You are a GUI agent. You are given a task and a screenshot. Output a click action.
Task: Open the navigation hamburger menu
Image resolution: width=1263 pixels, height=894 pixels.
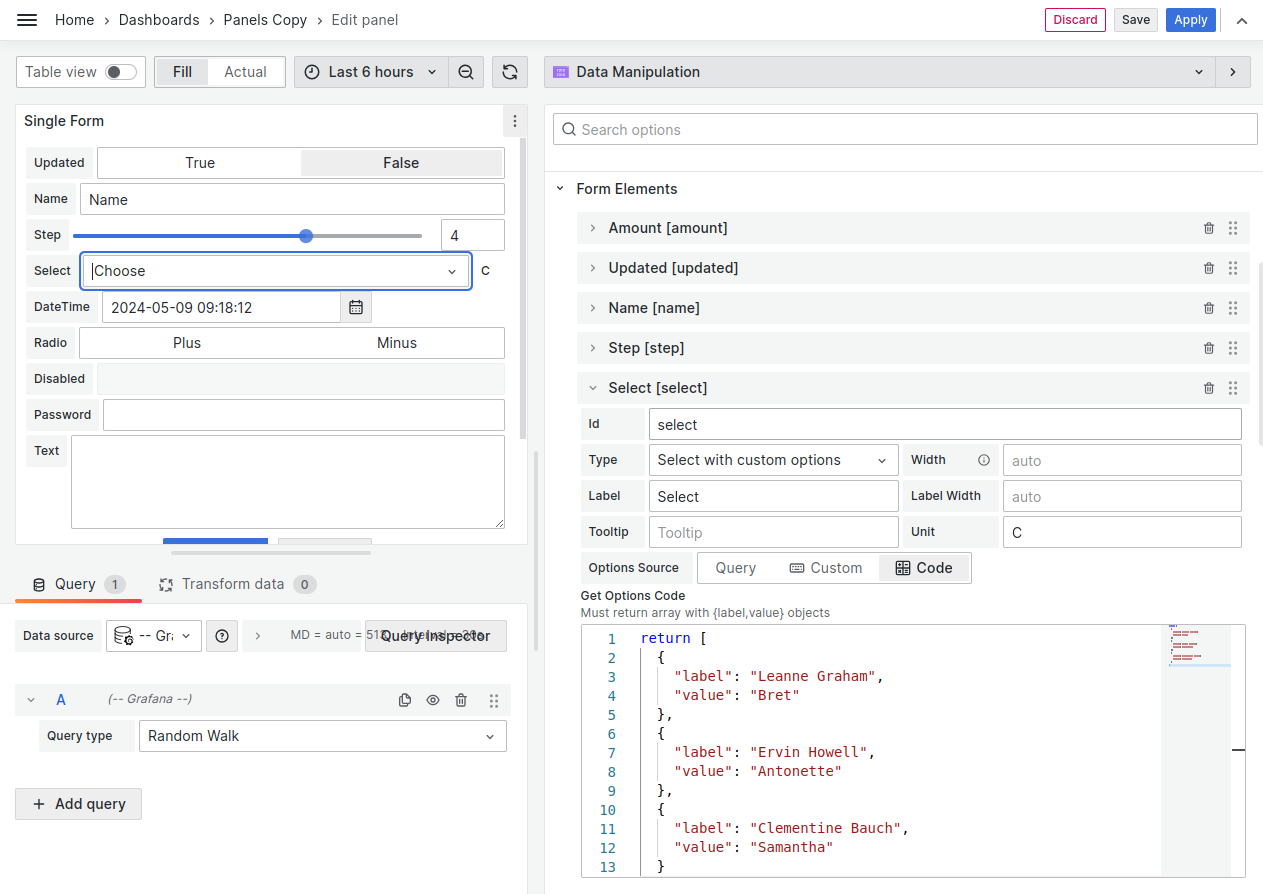[x=27, y=19]
